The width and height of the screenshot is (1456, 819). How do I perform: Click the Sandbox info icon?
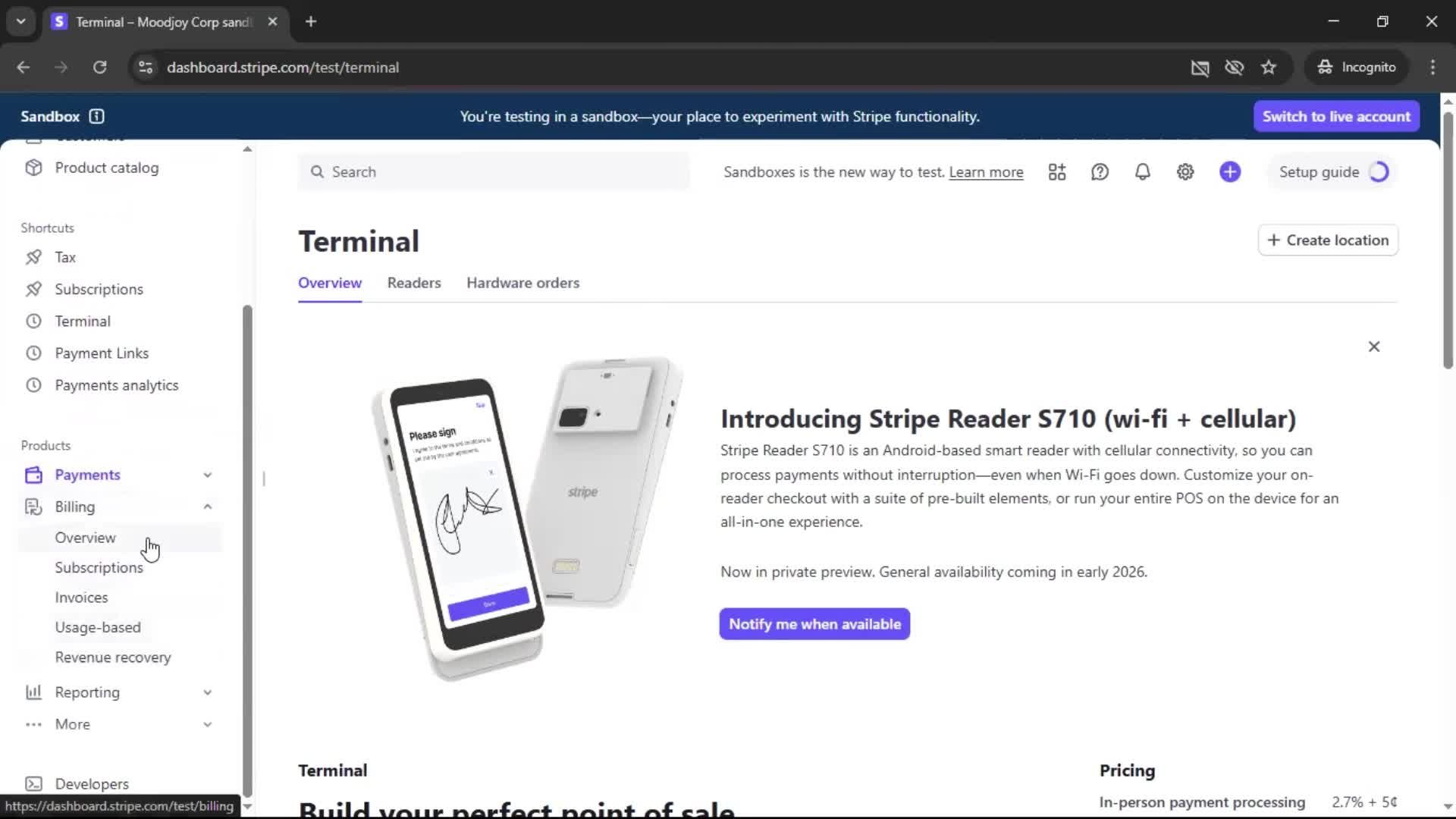coord(96,116)
